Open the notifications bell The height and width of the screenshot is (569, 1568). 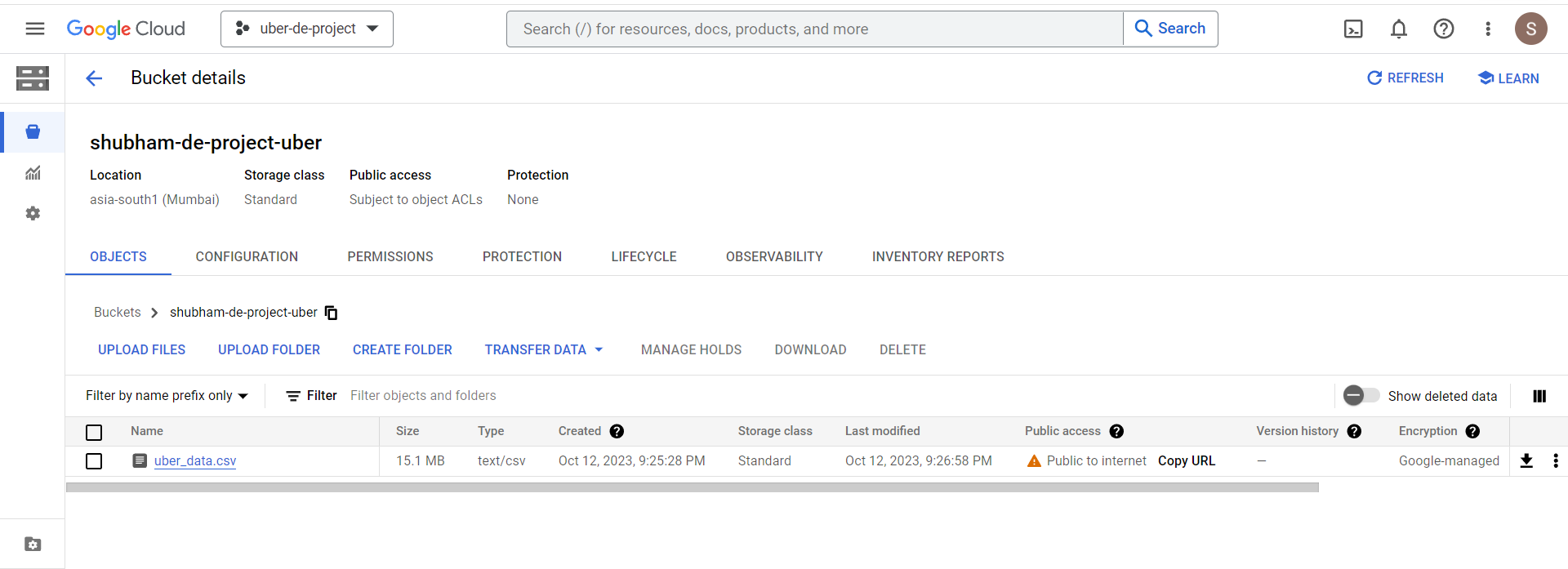point(1399,29)
